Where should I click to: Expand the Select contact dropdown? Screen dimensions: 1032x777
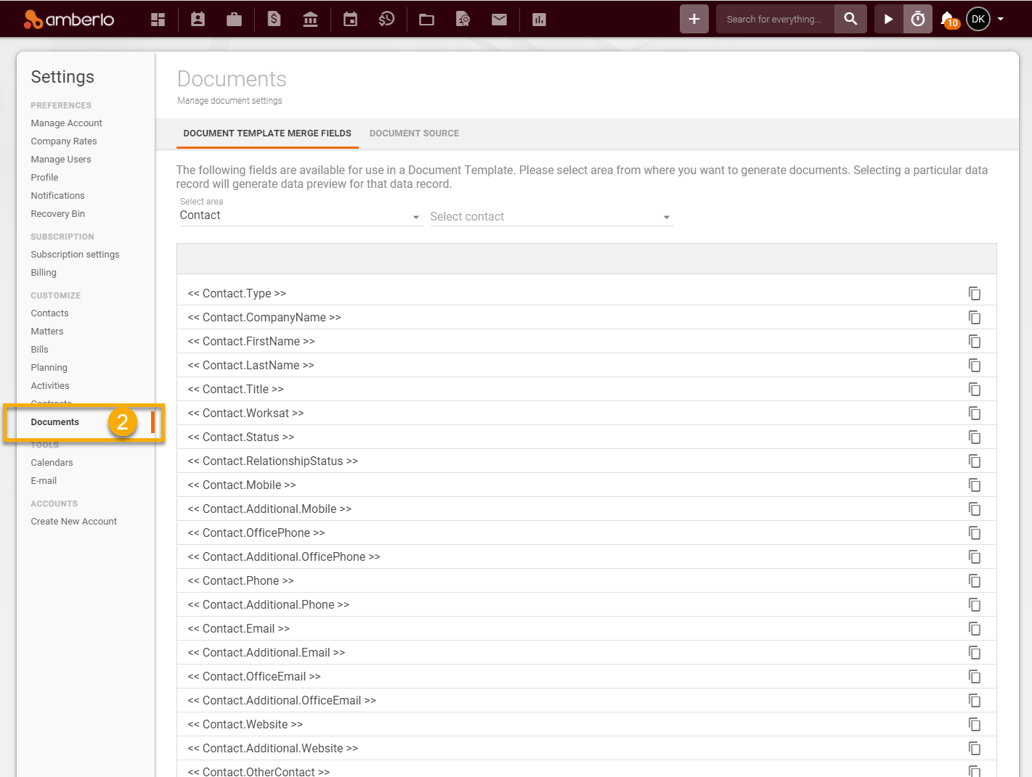click(551, 216)
